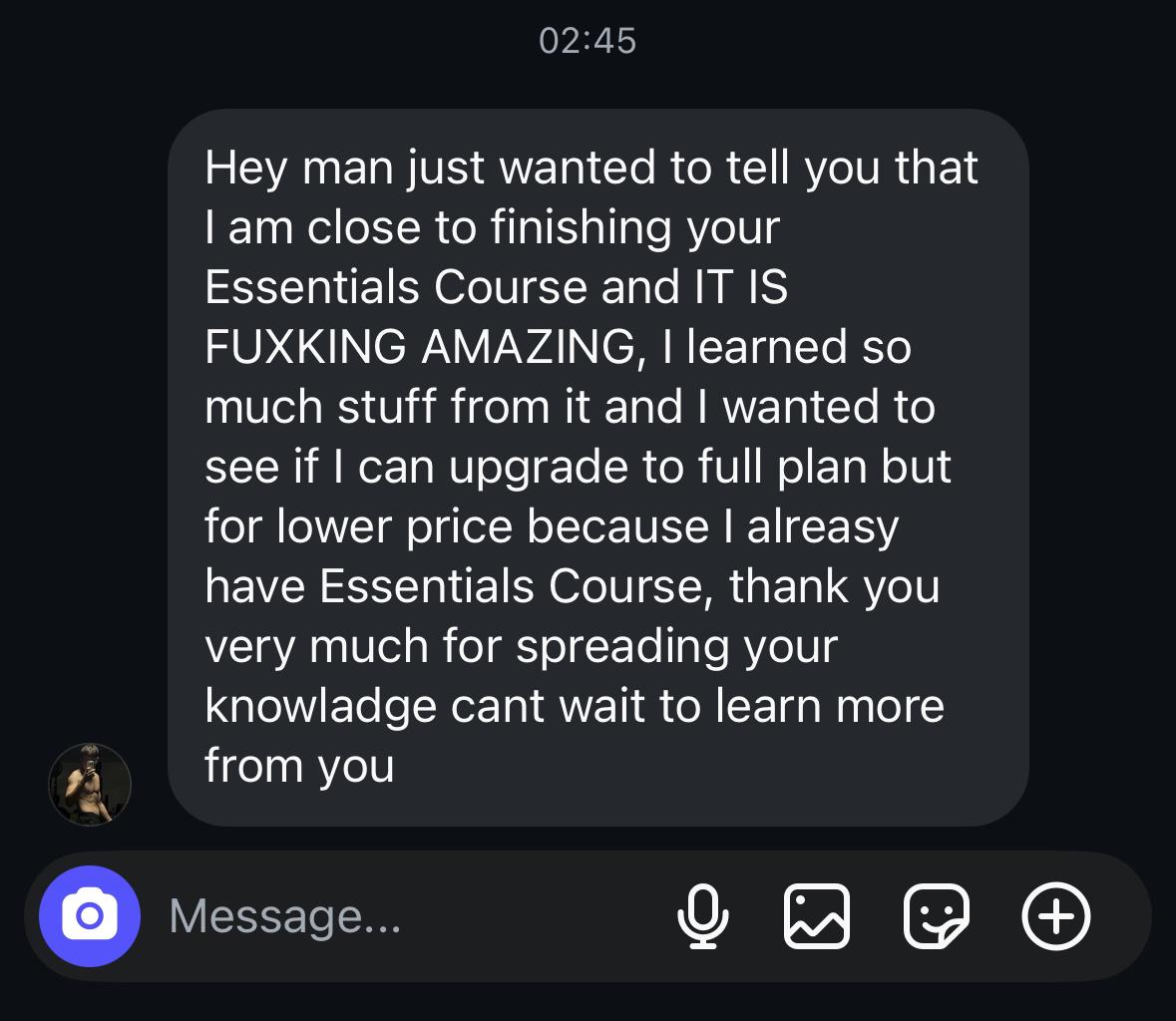
Task: Focus the Message... text field
Action: click(x=413, y=916)
